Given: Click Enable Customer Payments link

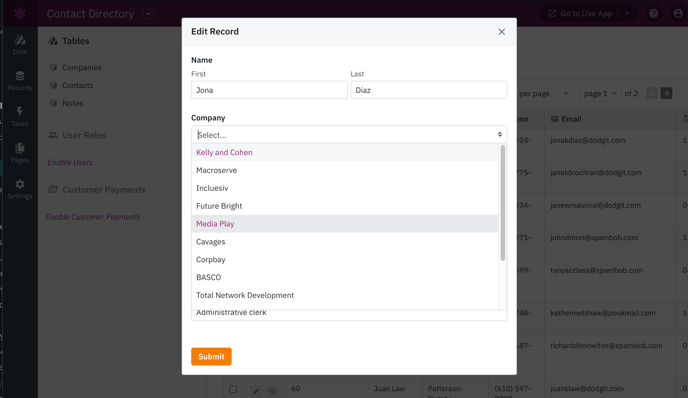Looking at the screenshot, I should (93, 217).
